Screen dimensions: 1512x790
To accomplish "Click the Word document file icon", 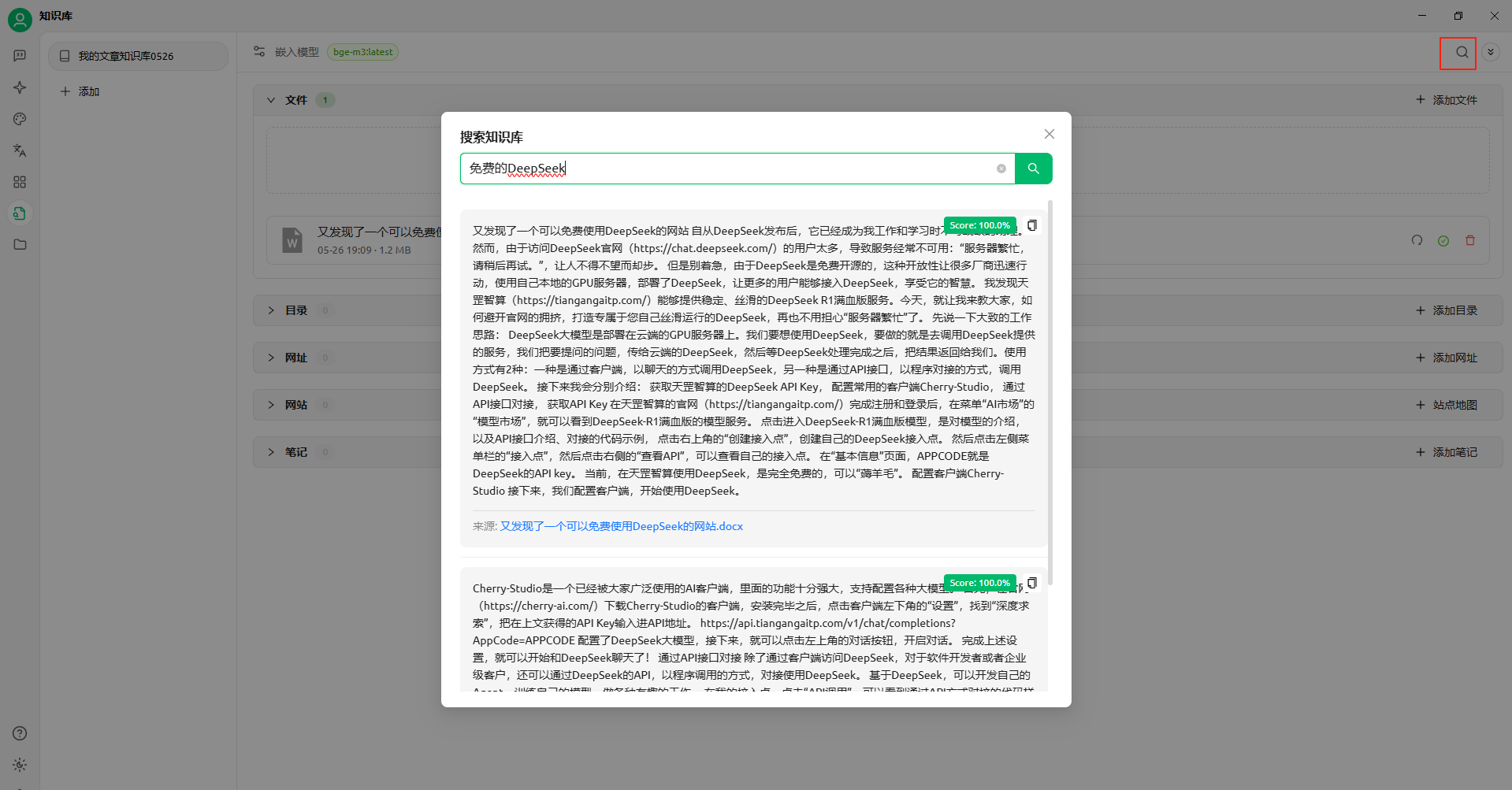I will [x=292, y=239].
